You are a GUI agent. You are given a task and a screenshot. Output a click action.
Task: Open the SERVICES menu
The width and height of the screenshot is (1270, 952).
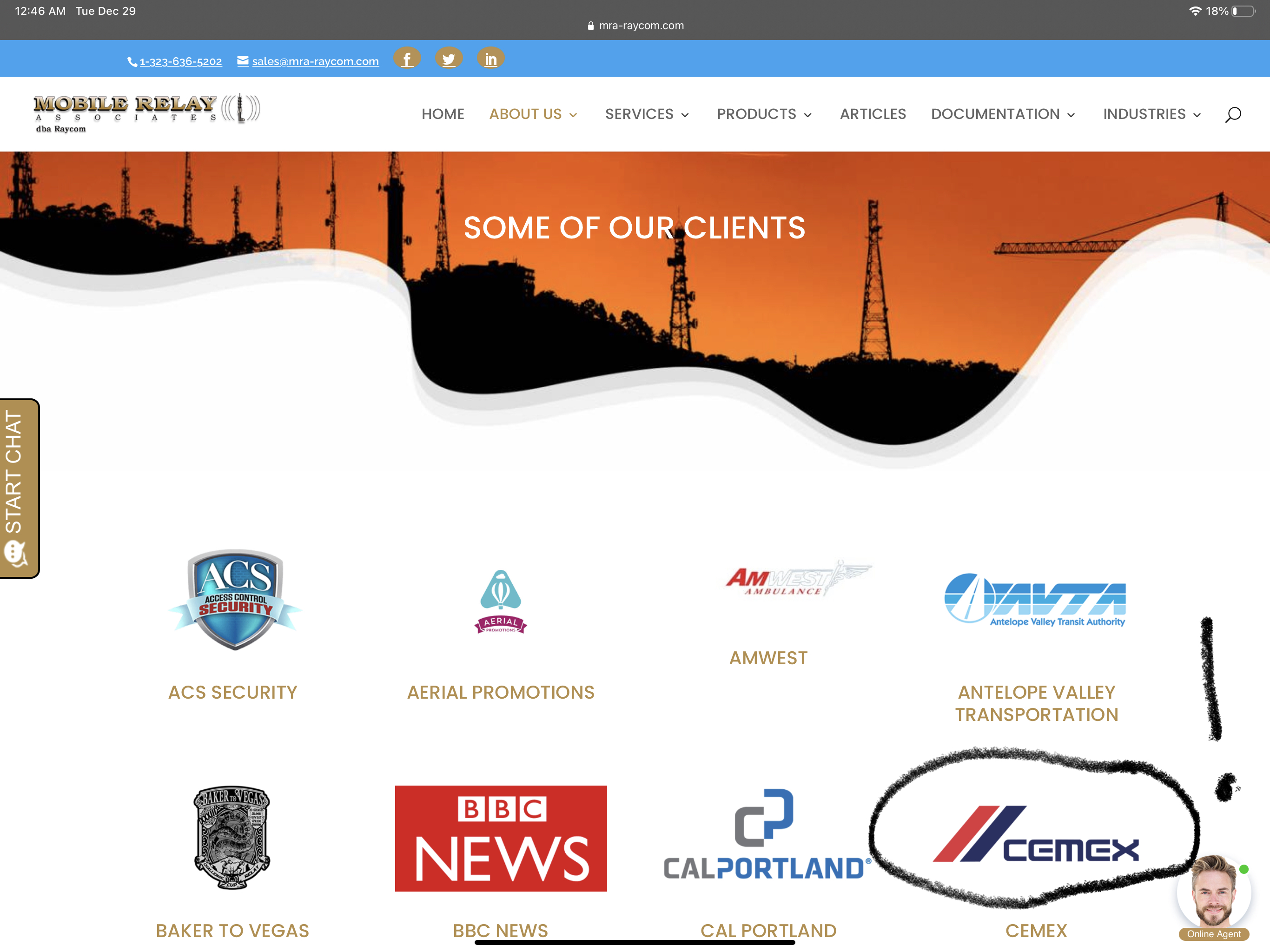point(647,114)
